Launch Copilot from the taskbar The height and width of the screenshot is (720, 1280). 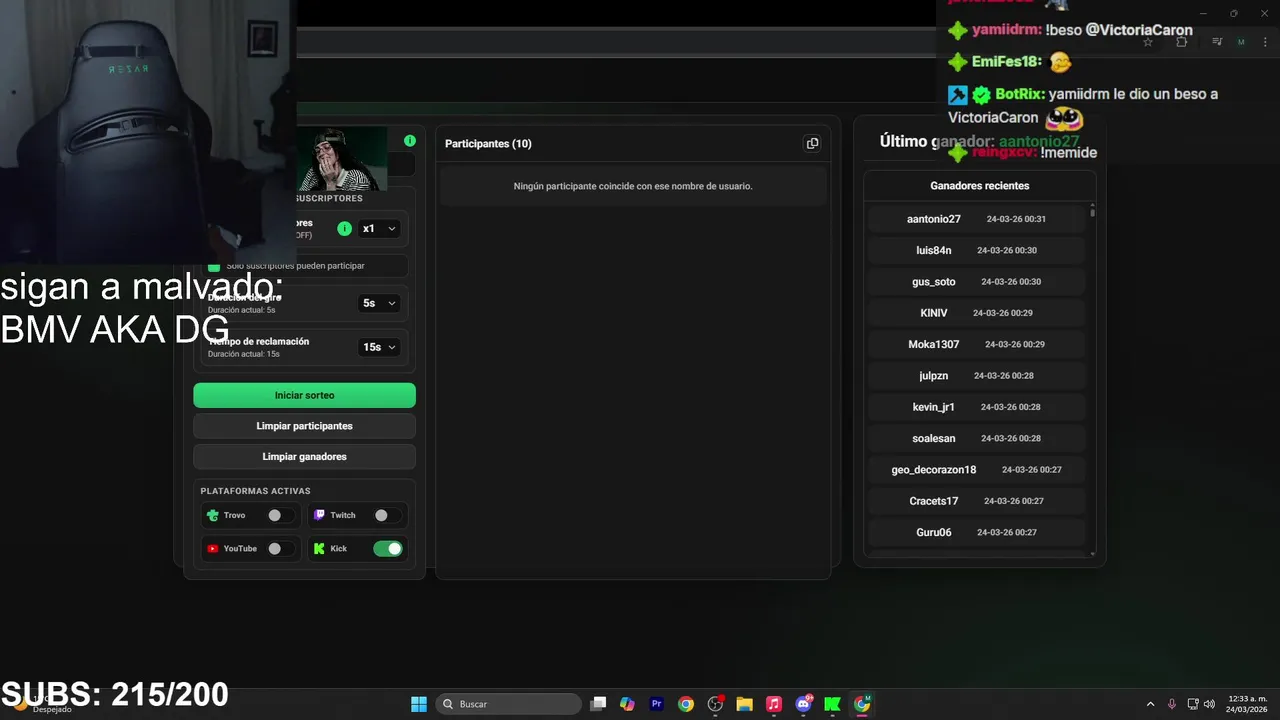627,704
